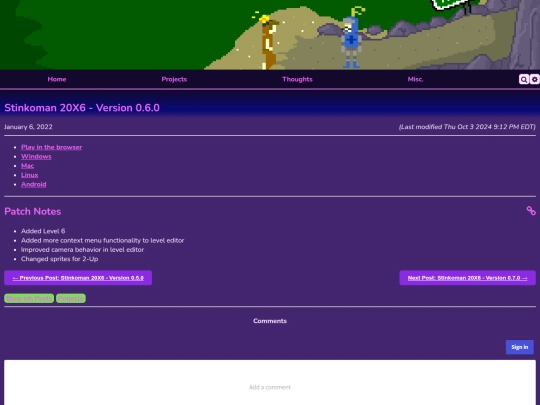Select the Improved camera behavior patch note
The height and width of the screenshot is (405, 540).
(82, 250)
